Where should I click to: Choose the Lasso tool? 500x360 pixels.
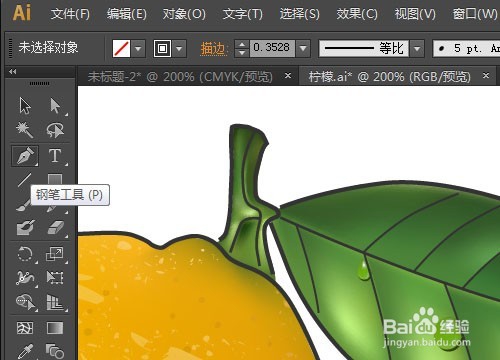click(55, 130)
